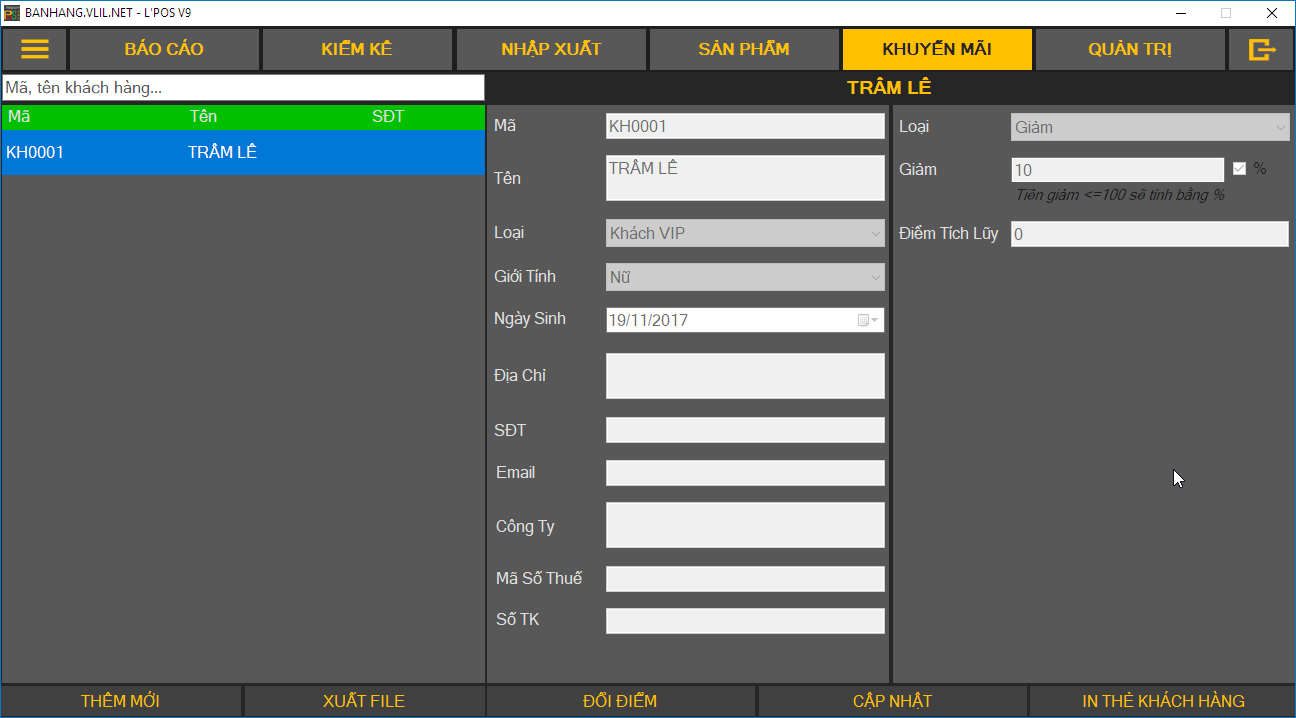1296x718 pixels.
Task: Click the Email input field
Action: point(745,473)
